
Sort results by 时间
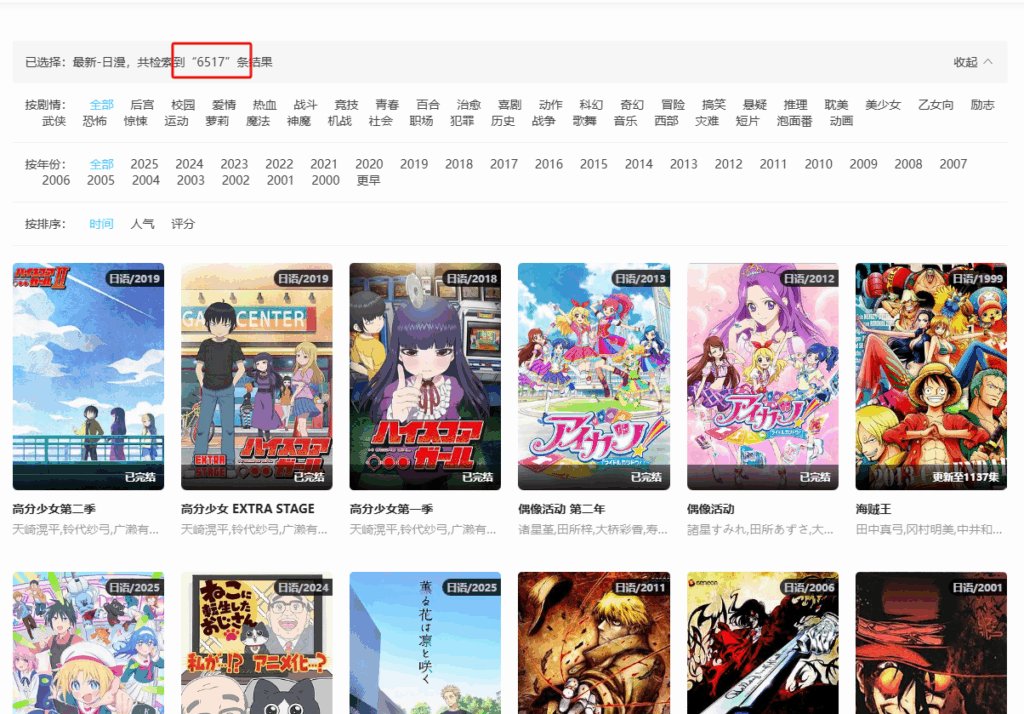101,223
